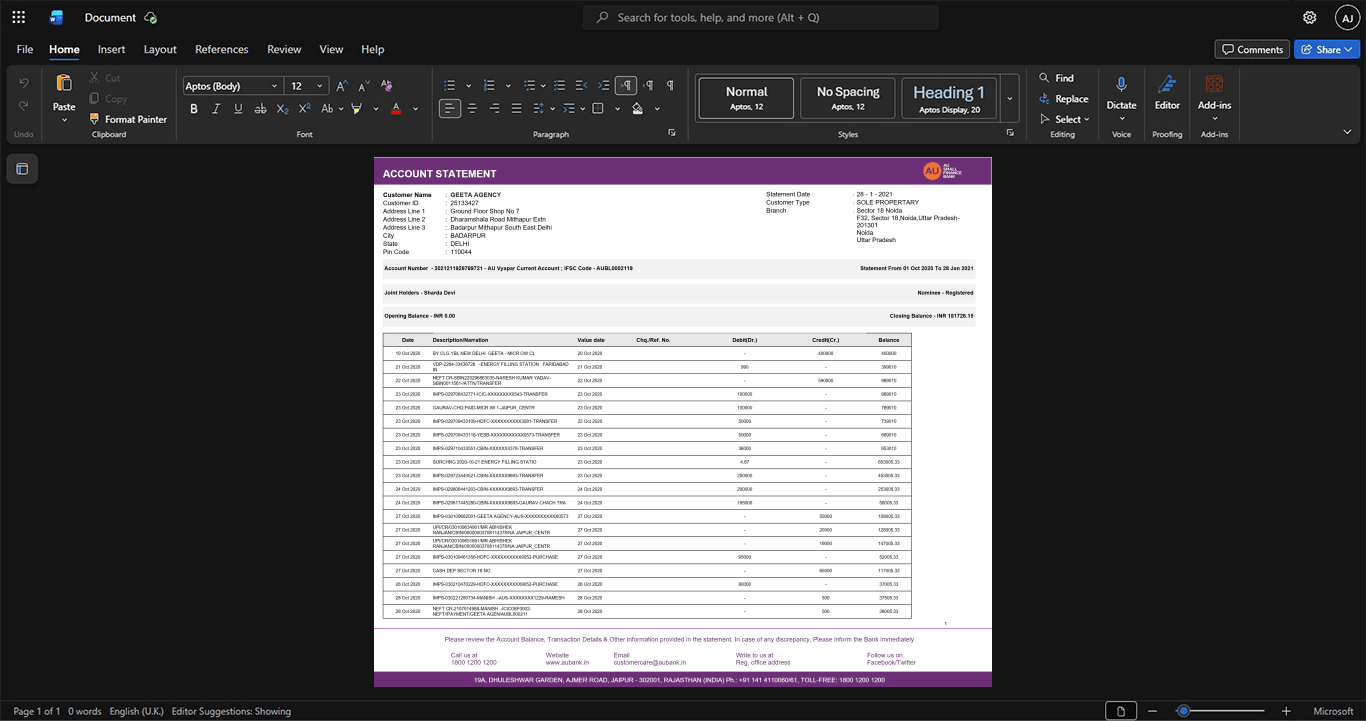Click the Undo arrow icon
Screen dimensions: 1366x721
(24, 82)
